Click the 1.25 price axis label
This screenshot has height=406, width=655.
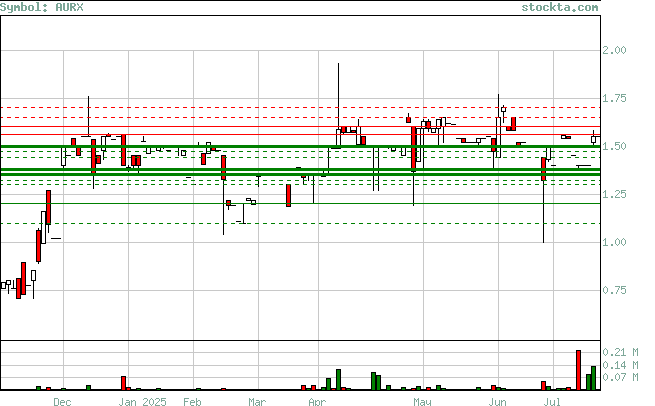coord(614,194)
